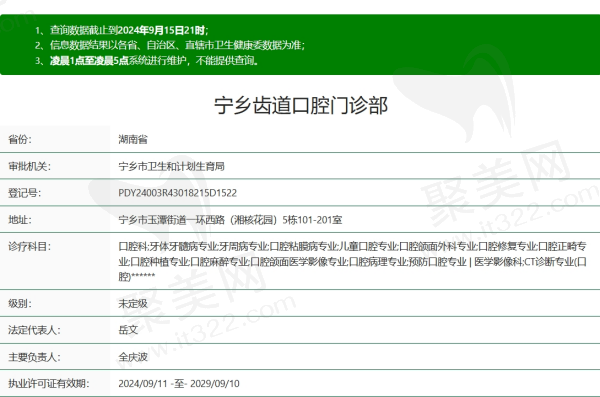Click the 执业许可证有效期 label
This screenshot has height=397, width=600.
click(49, 384)
